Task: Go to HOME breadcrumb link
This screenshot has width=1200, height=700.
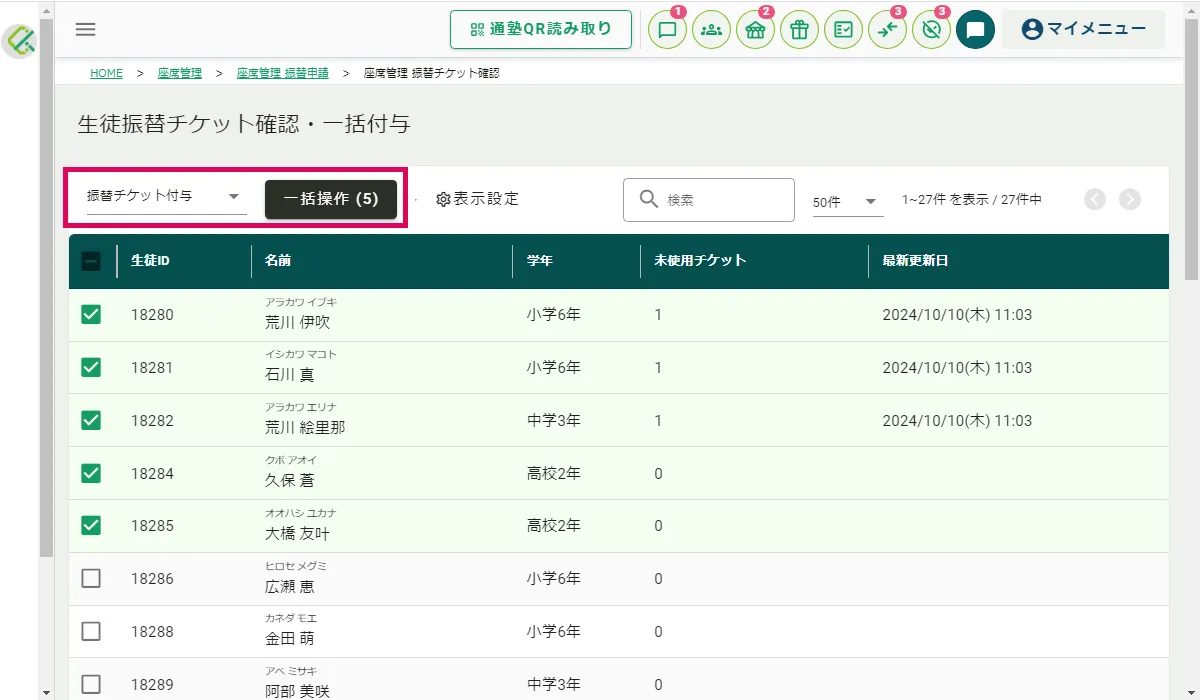Action: pyautogui.click(x=106, y=74)
